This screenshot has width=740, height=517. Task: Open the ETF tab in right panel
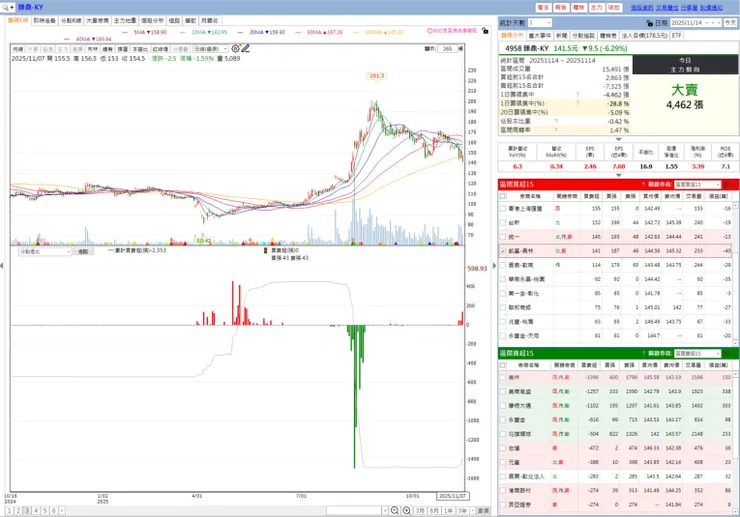[676, 35]
